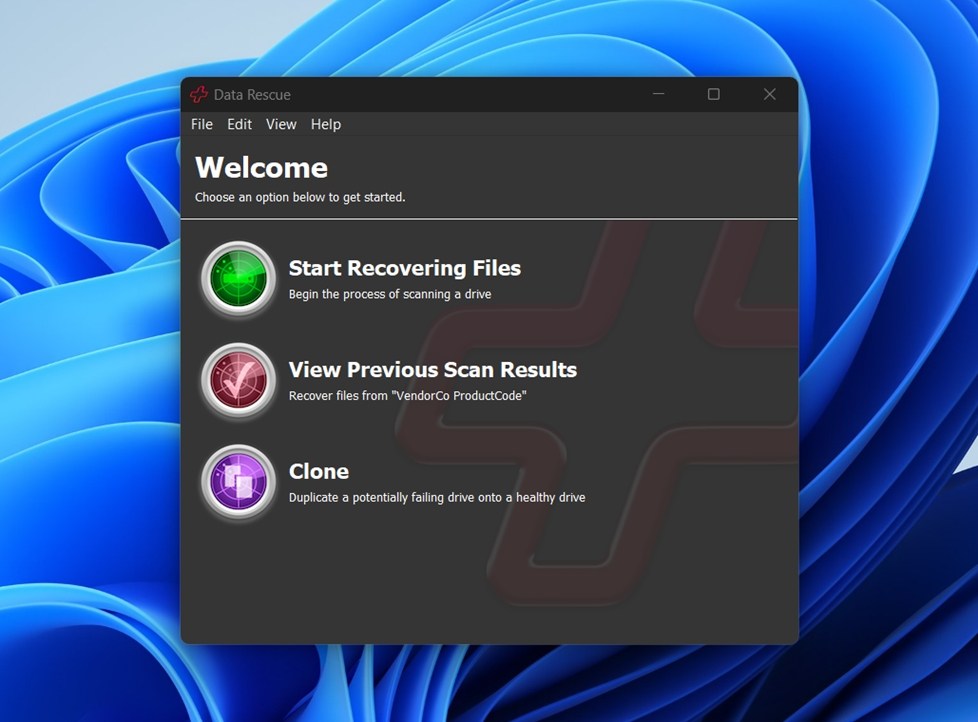Image resolution: width=978 pixels, height=722 pixels.
Task: Click the Welcome heading text
Action: coord(261,167)
